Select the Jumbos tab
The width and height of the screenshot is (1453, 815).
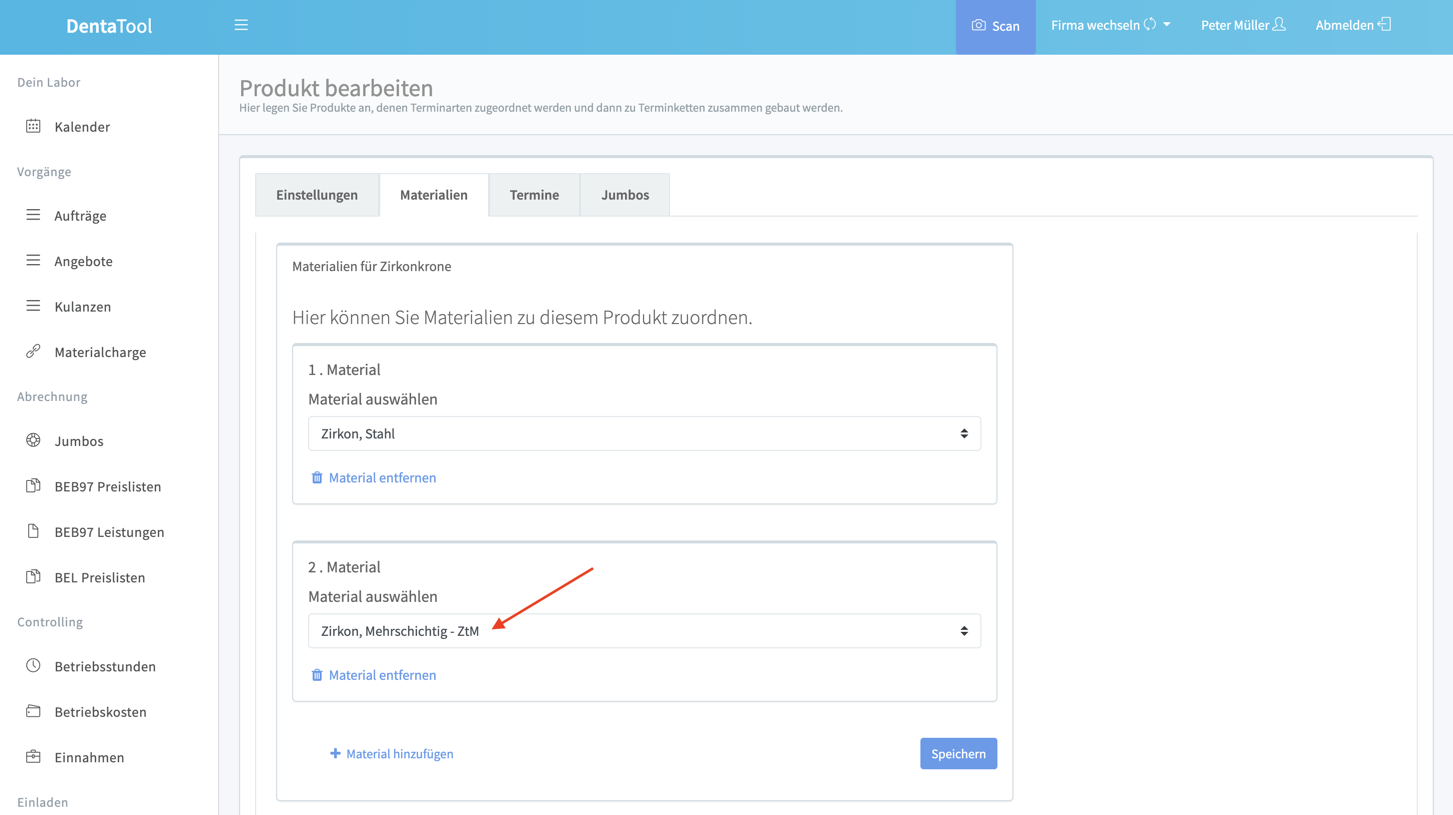(625, 195)
